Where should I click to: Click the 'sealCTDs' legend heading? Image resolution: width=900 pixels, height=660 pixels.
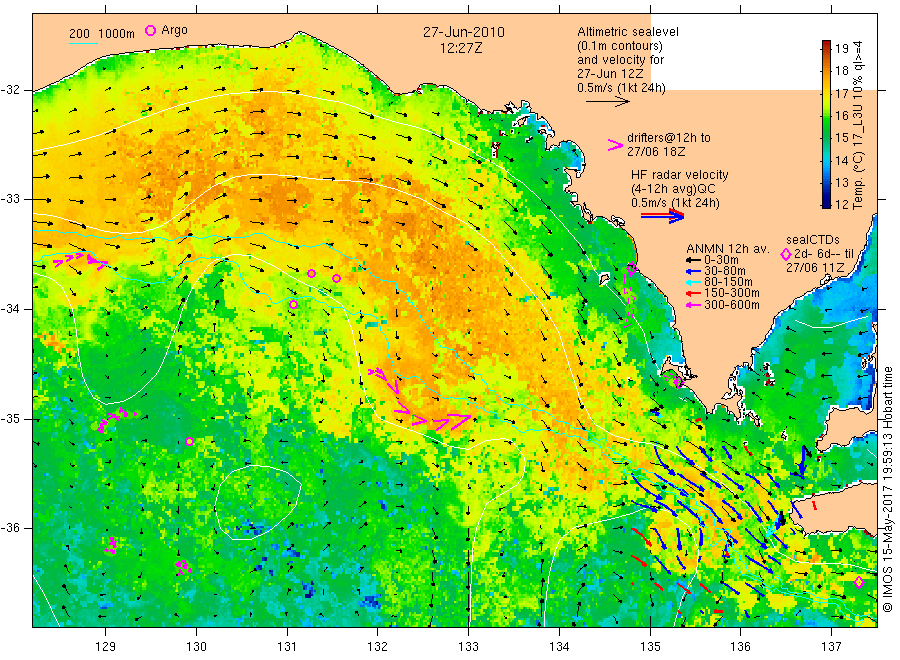point(813,239)
